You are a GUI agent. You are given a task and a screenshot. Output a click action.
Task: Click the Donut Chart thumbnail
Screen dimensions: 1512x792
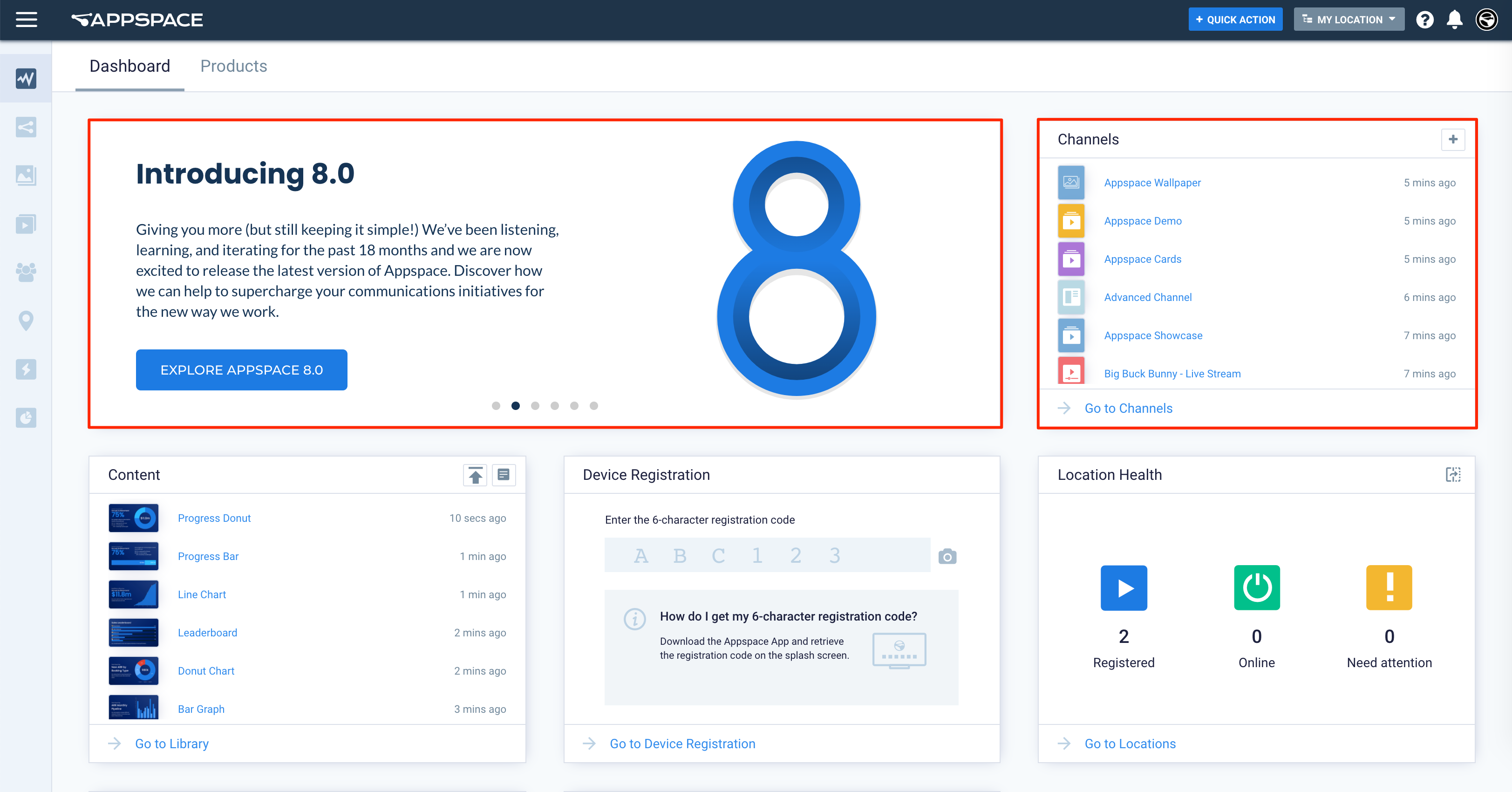pos(133,670)
